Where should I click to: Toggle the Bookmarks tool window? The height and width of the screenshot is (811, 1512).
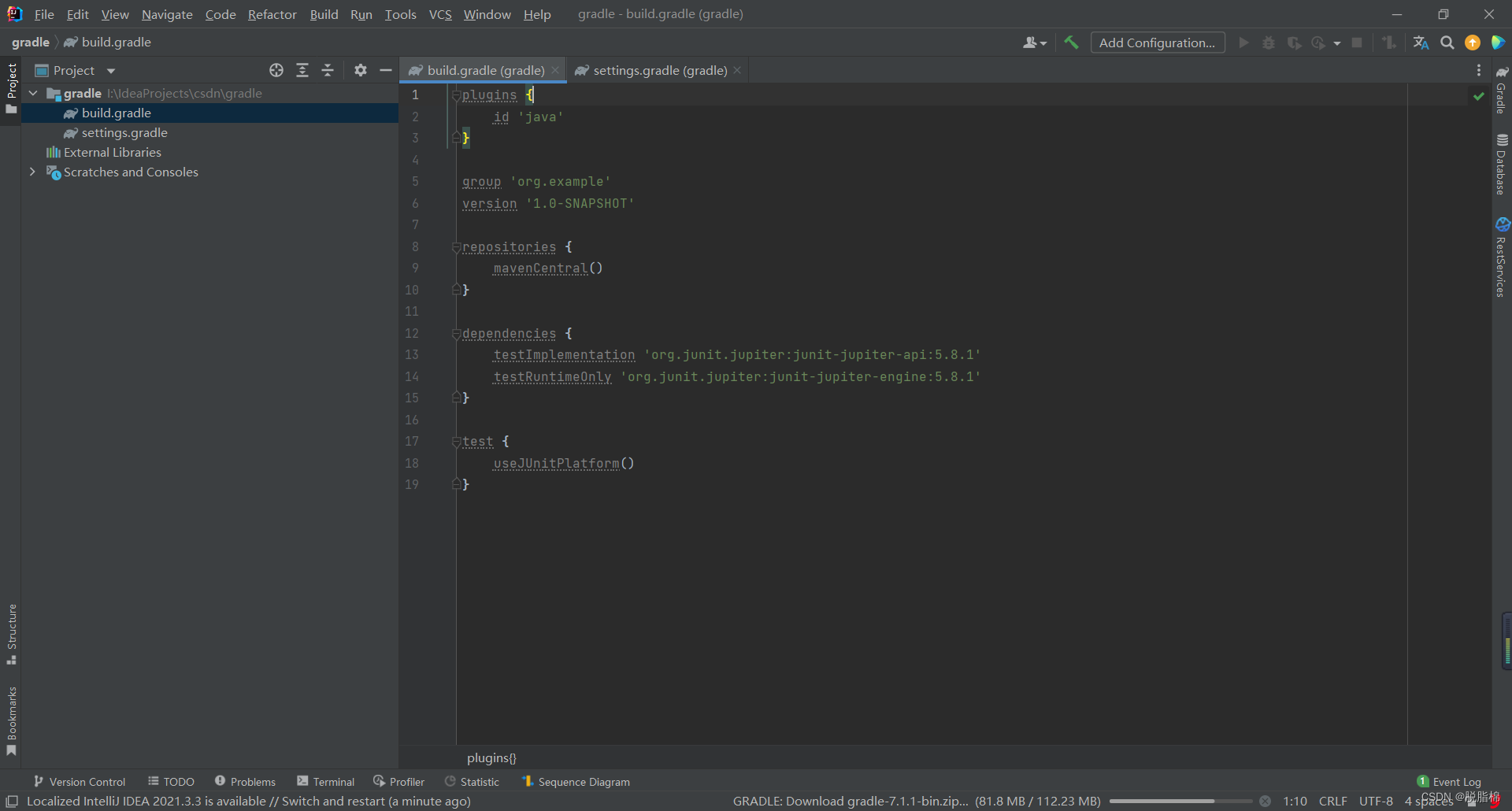(11, 720)
